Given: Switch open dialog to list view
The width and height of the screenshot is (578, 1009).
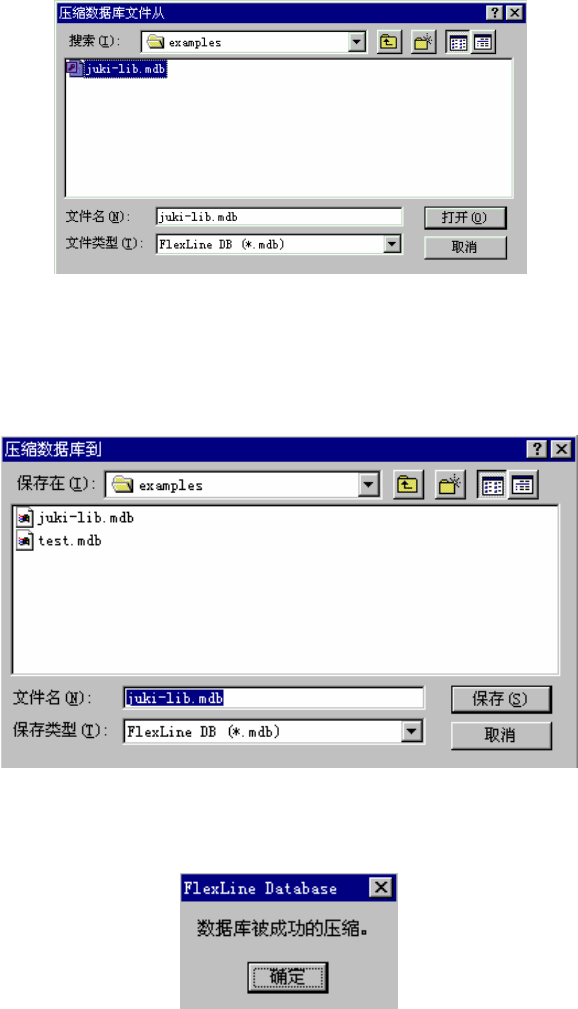Looking at the screenshot, I should pyautogui.click(x=458, y=42).
